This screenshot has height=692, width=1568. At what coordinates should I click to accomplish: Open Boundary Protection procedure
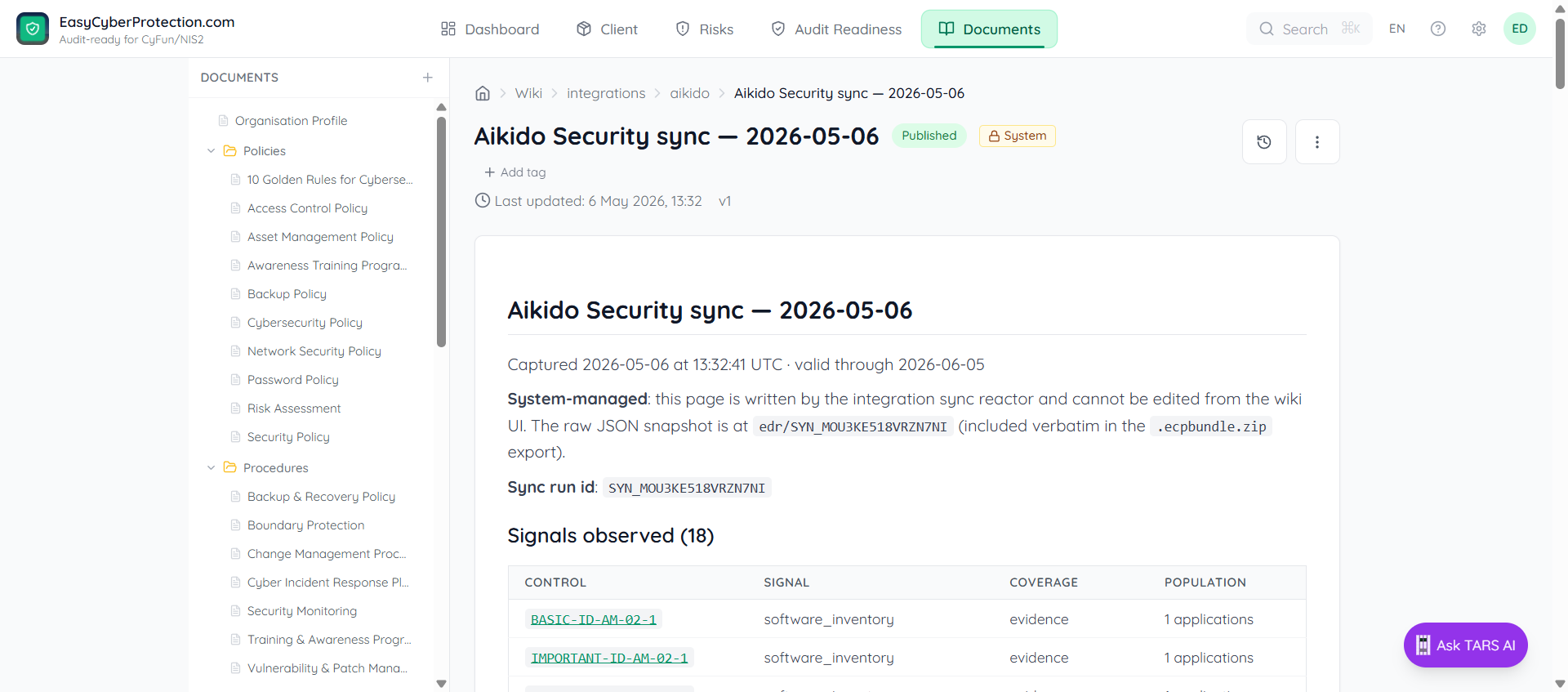pyautogui.click(x=305, y=525)
